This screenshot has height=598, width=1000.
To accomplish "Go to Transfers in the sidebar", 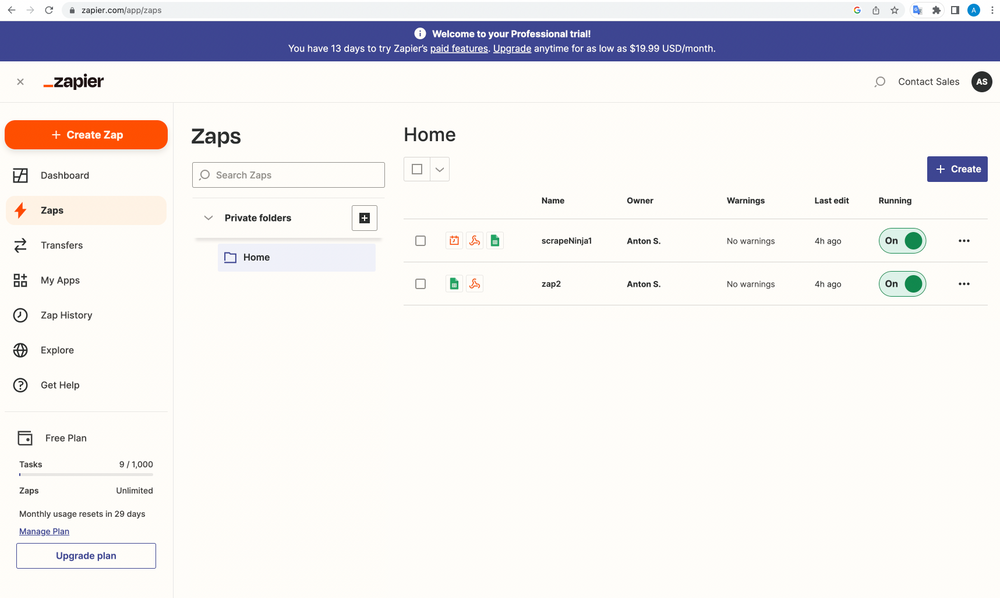I will [x=61, y=245].
